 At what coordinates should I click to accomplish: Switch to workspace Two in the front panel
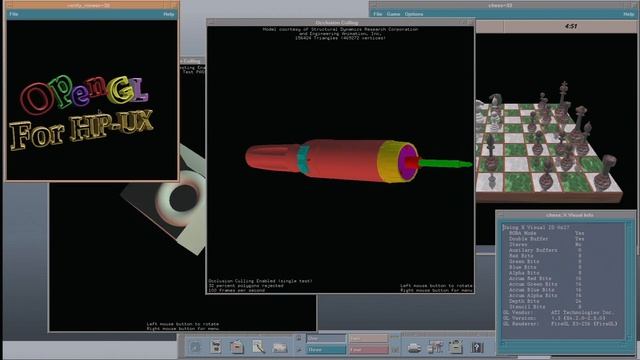click(368, 338)
